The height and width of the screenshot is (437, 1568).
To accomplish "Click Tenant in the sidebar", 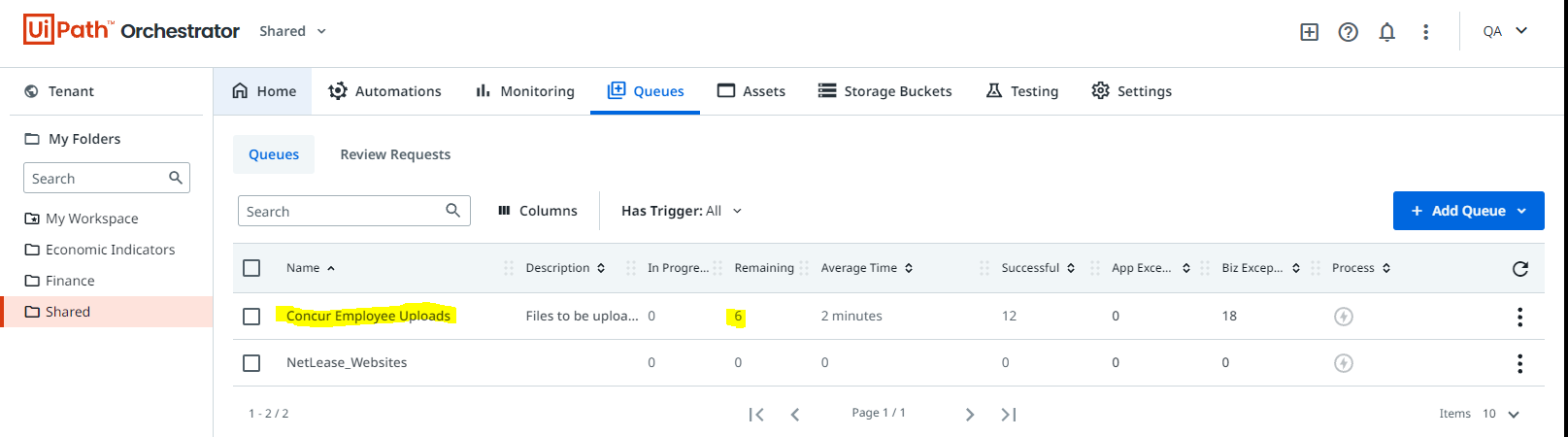I will tap(71, 91).
